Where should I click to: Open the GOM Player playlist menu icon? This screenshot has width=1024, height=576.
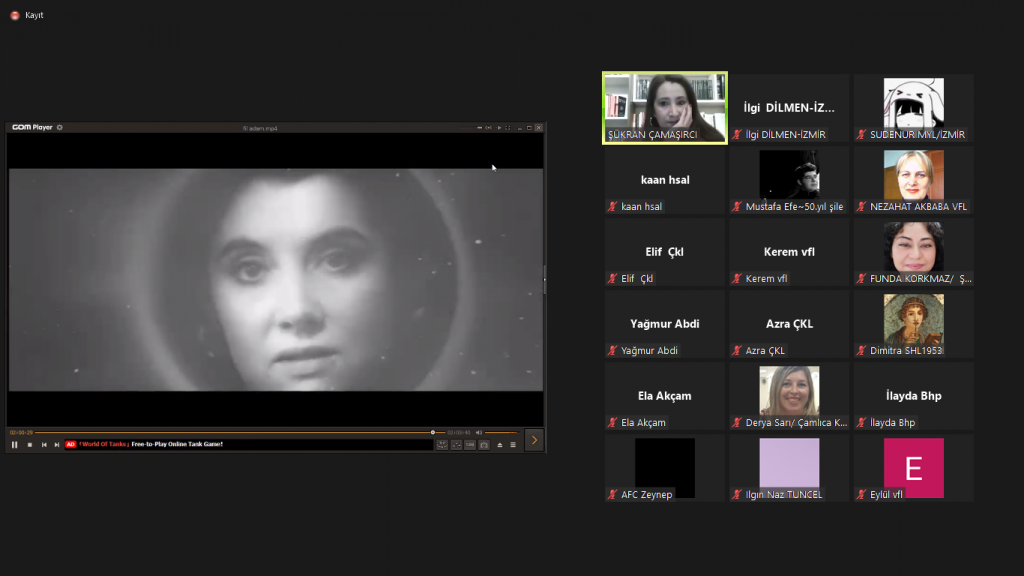coord(513,444)
